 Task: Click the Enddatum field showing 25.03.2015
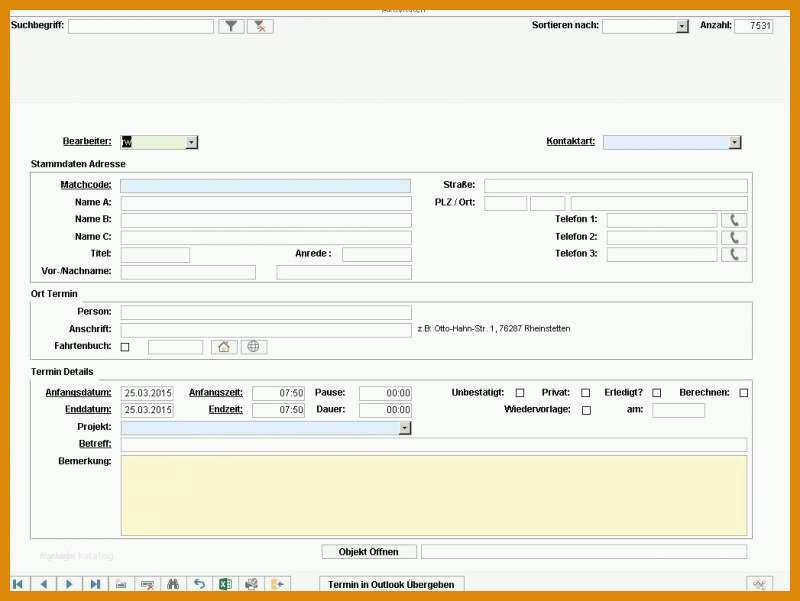pyautogui.click(x=147, y=410)
